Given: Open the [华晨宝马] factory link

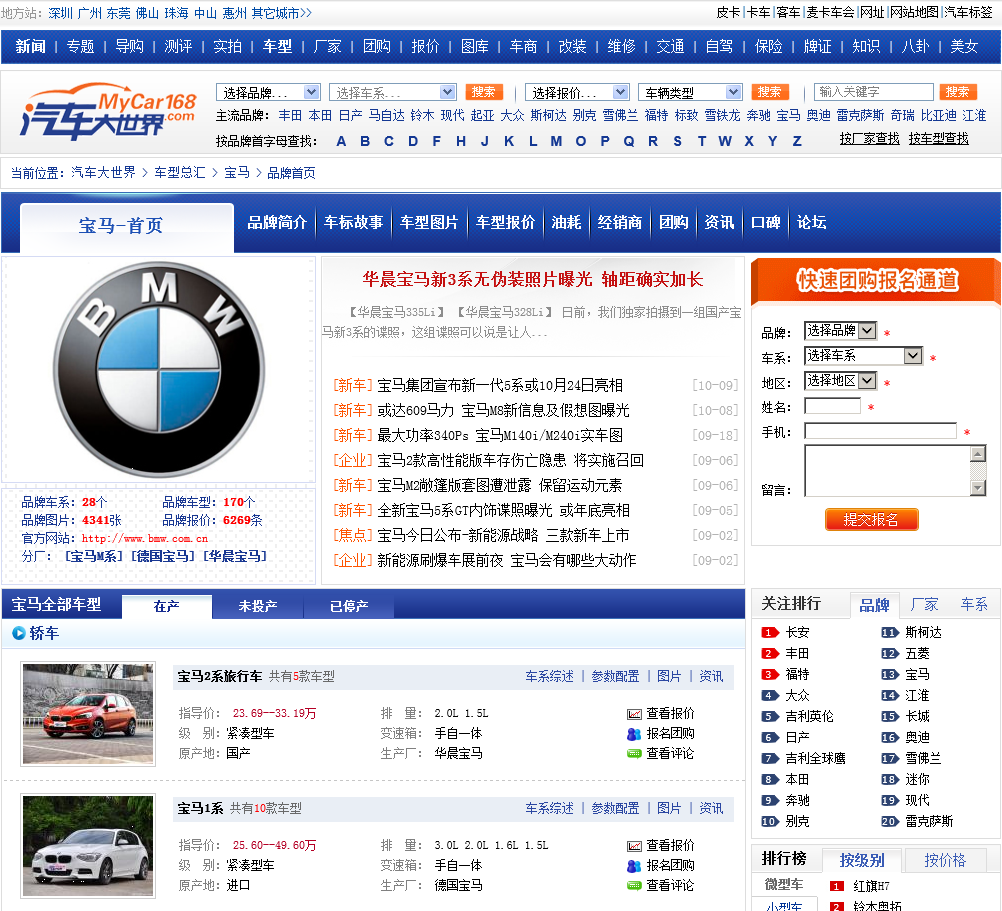Looking at the screenshot, I should tap(235, 556).
